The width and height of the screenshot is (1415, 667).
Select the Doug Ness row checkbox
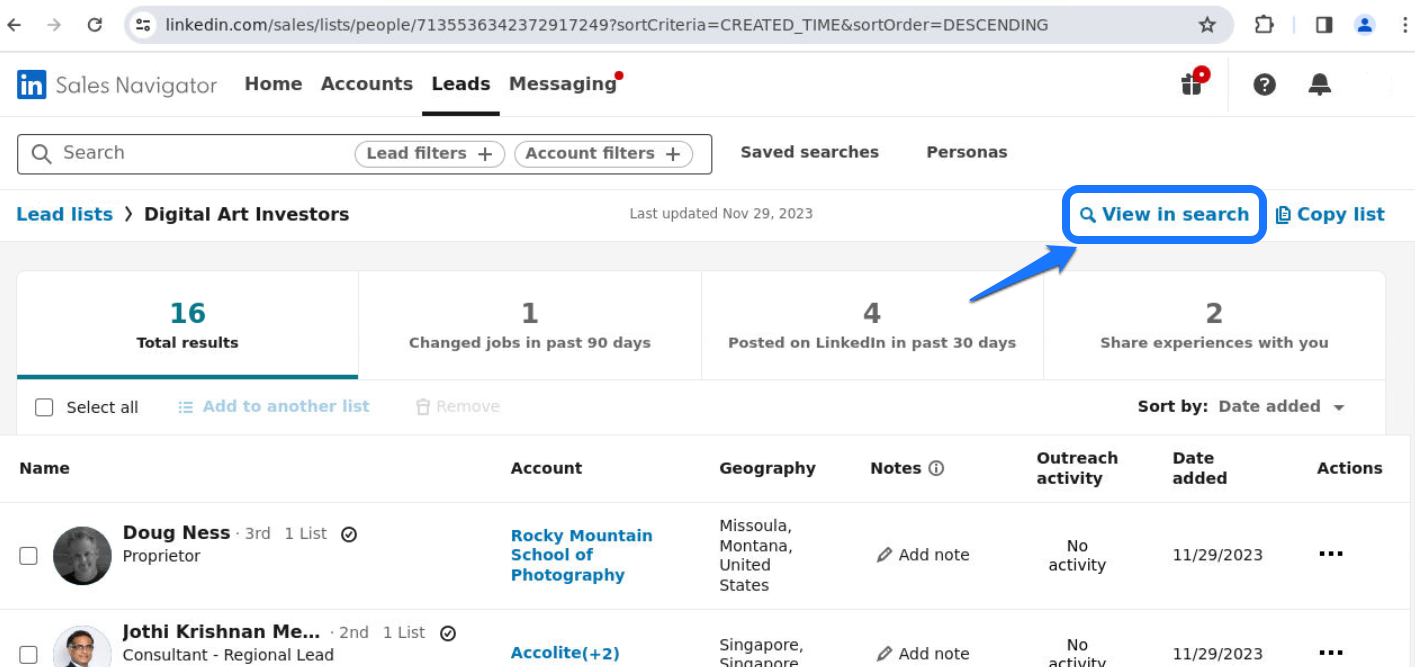tap(29, 555)
